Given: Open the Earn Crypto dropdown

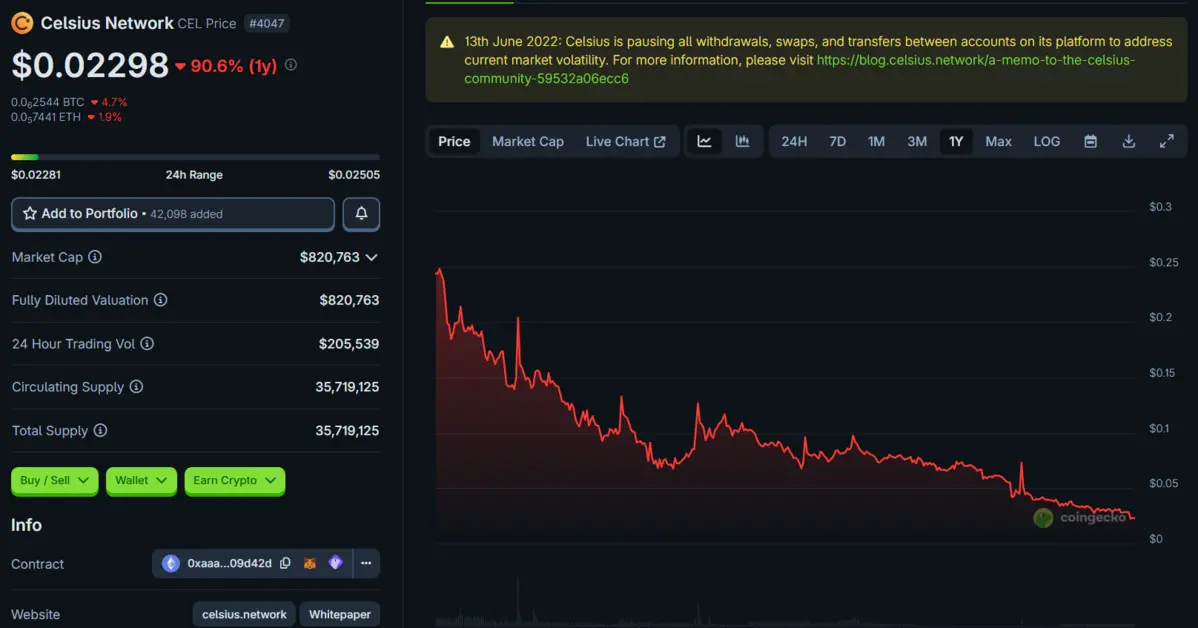Looking at the screenshot, I should pos(235,481).
